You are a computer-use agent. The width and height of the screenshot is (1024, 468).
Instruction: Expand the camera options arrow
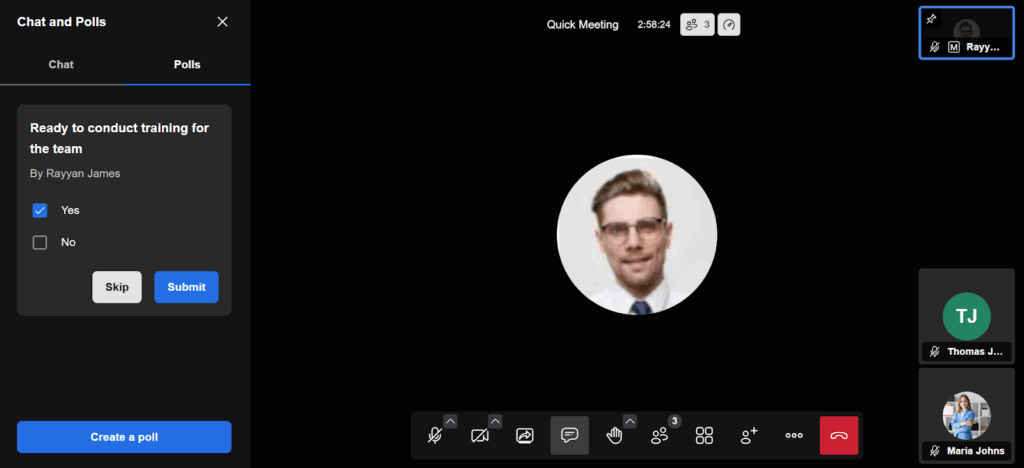pyautogui.click(x=495, y=421)
